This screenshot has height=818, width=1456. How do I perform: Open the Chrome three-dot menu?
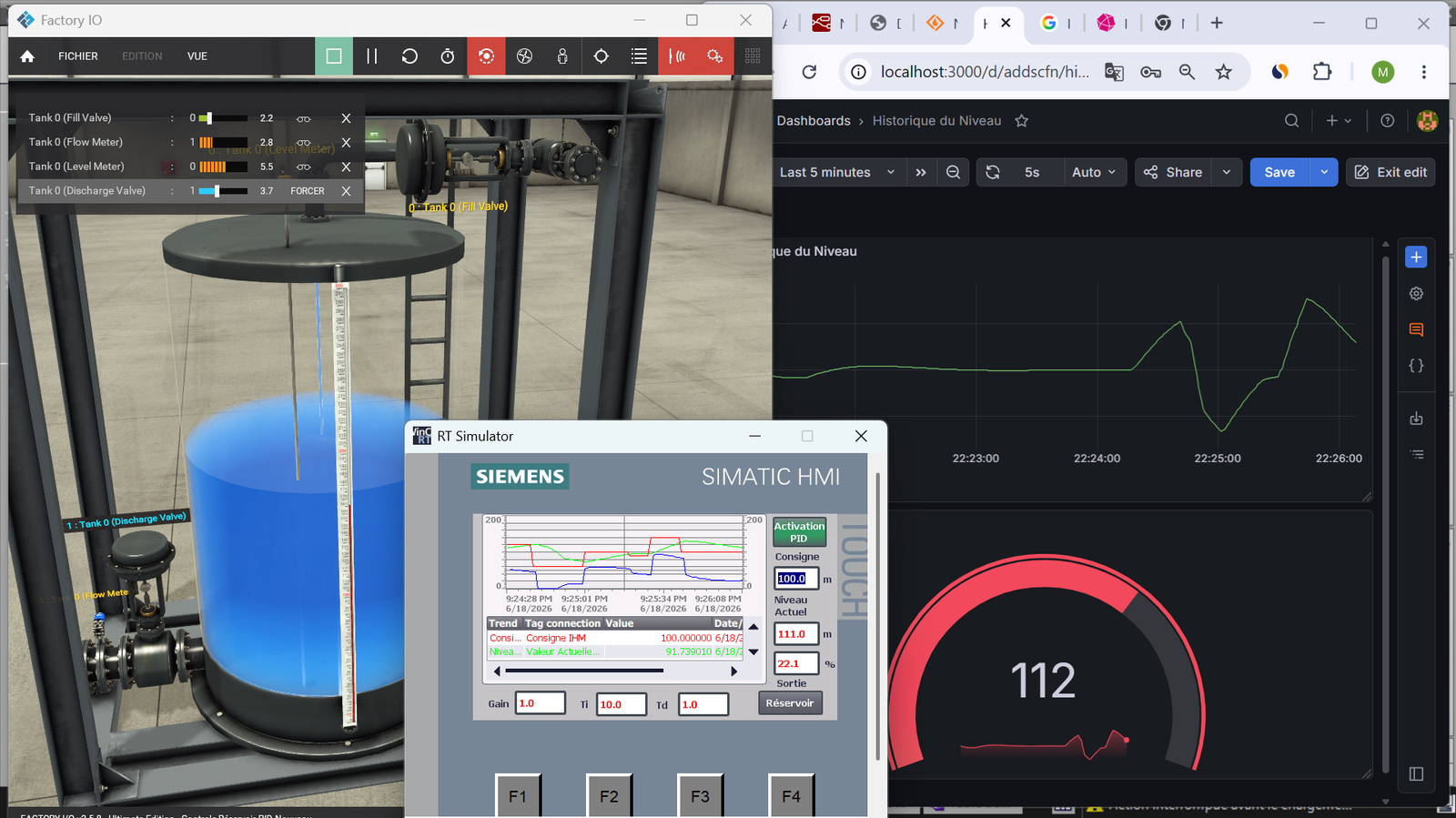[1424, 72]
